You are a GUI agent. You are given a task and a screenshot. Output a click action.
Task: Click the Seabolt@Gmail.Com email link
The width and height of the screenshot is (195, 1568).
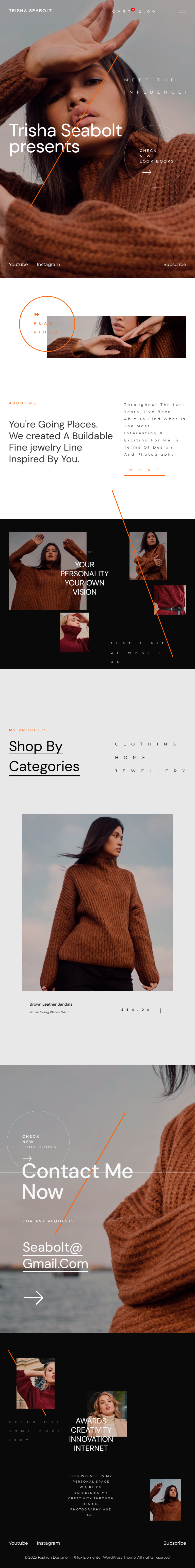click(55, 1255)
